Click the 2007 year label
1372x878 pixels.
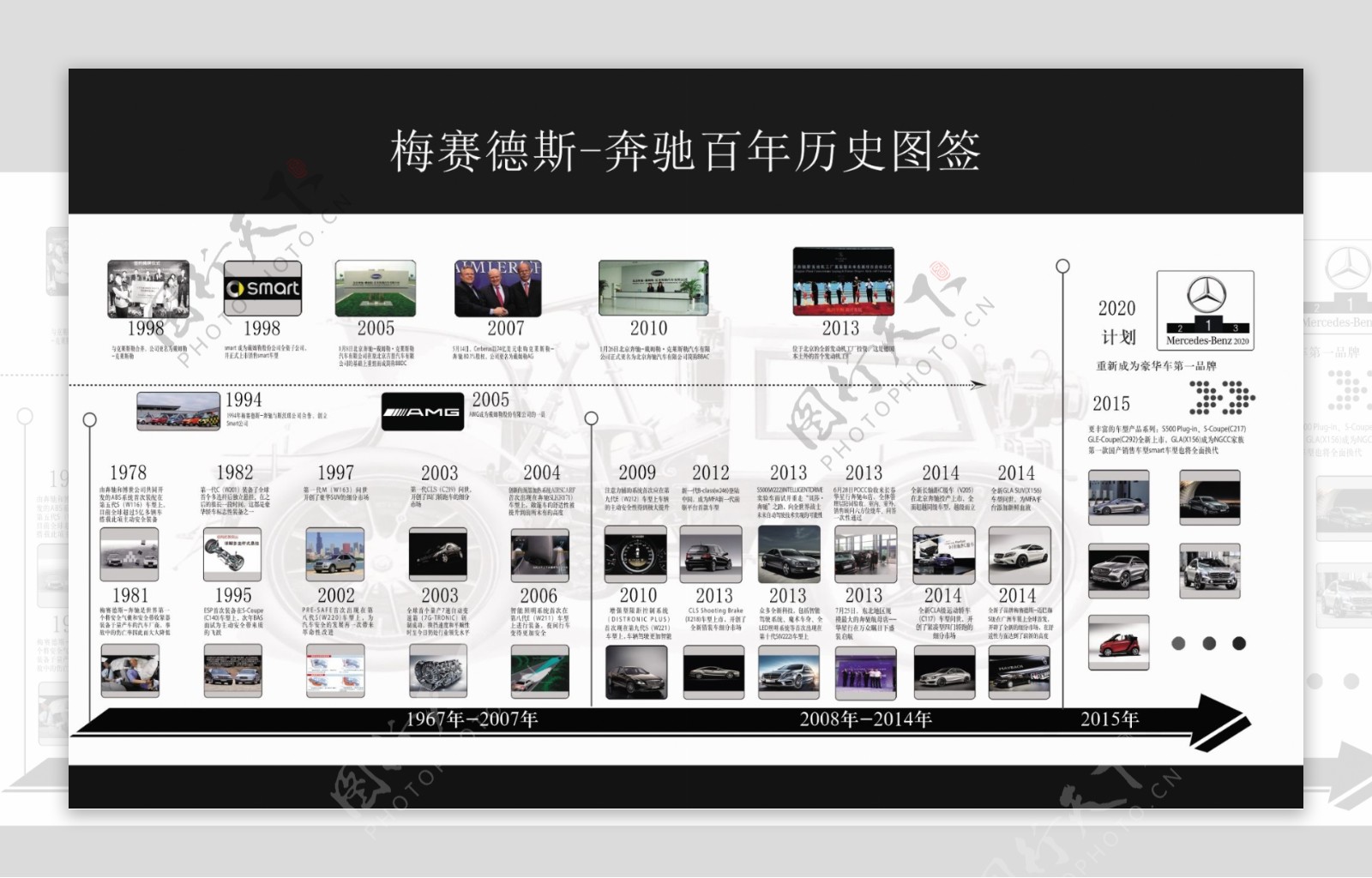[x=506, y=328]
